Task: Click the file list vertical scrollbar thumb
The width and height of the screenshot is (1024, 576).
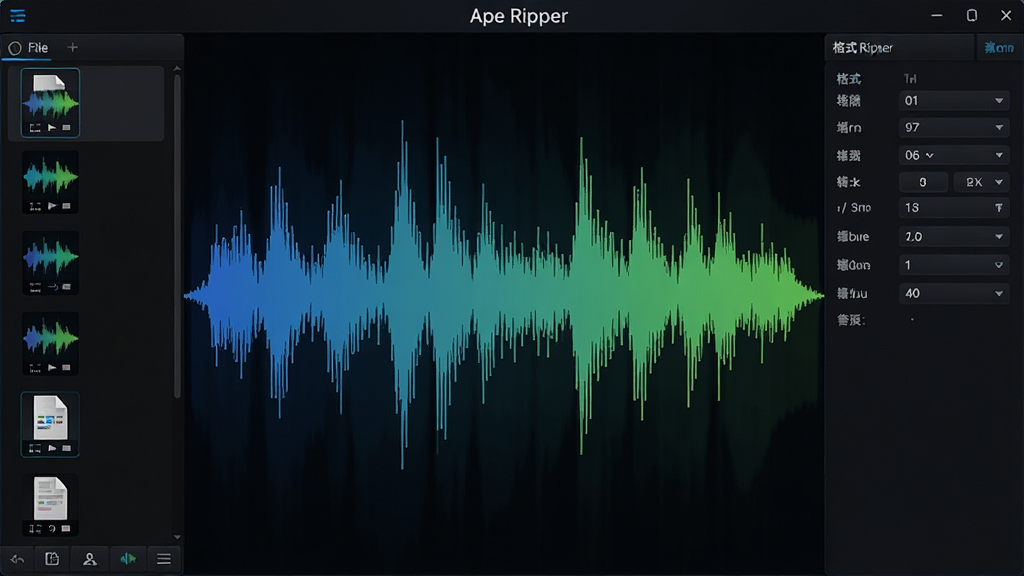Action: [177, 236]
